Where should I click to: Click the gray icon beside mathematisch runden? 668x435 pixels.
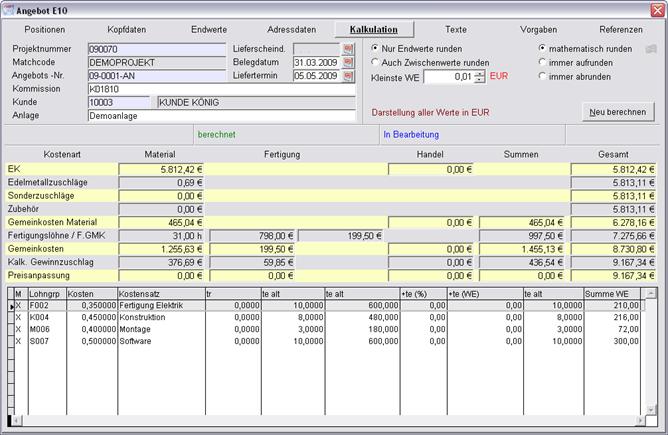650,48
